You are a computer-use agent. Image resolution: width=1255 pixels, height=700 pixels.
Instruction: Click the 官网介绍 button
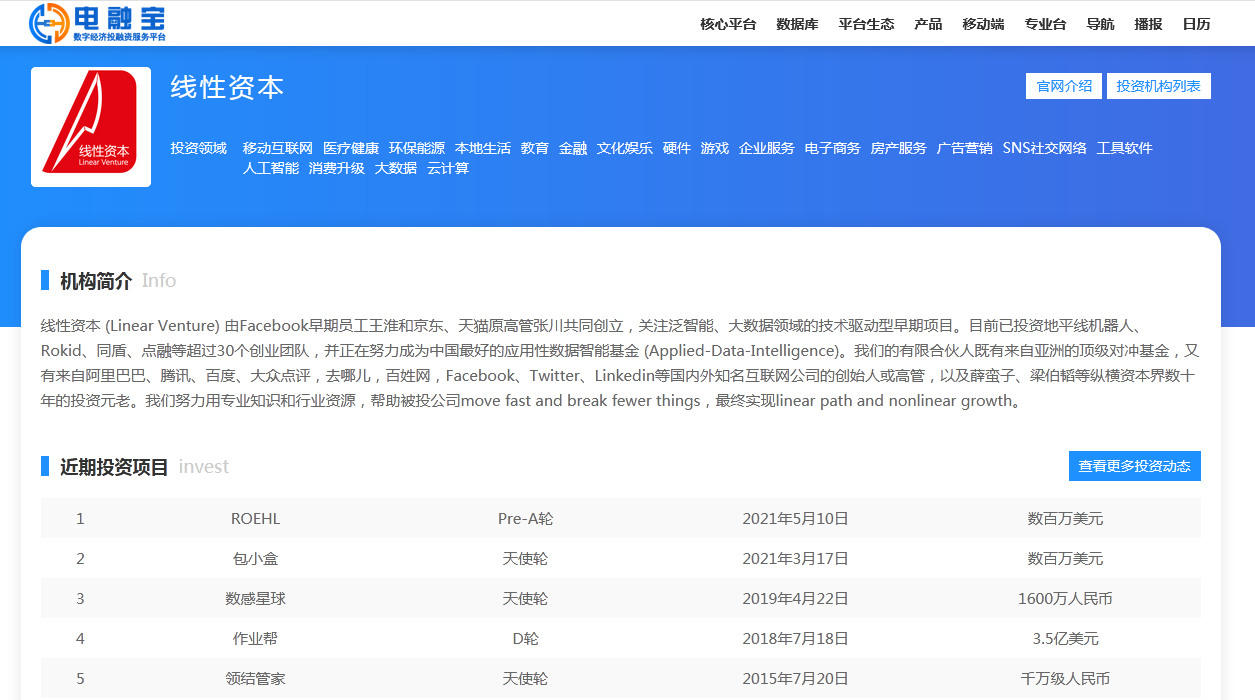1064,86
